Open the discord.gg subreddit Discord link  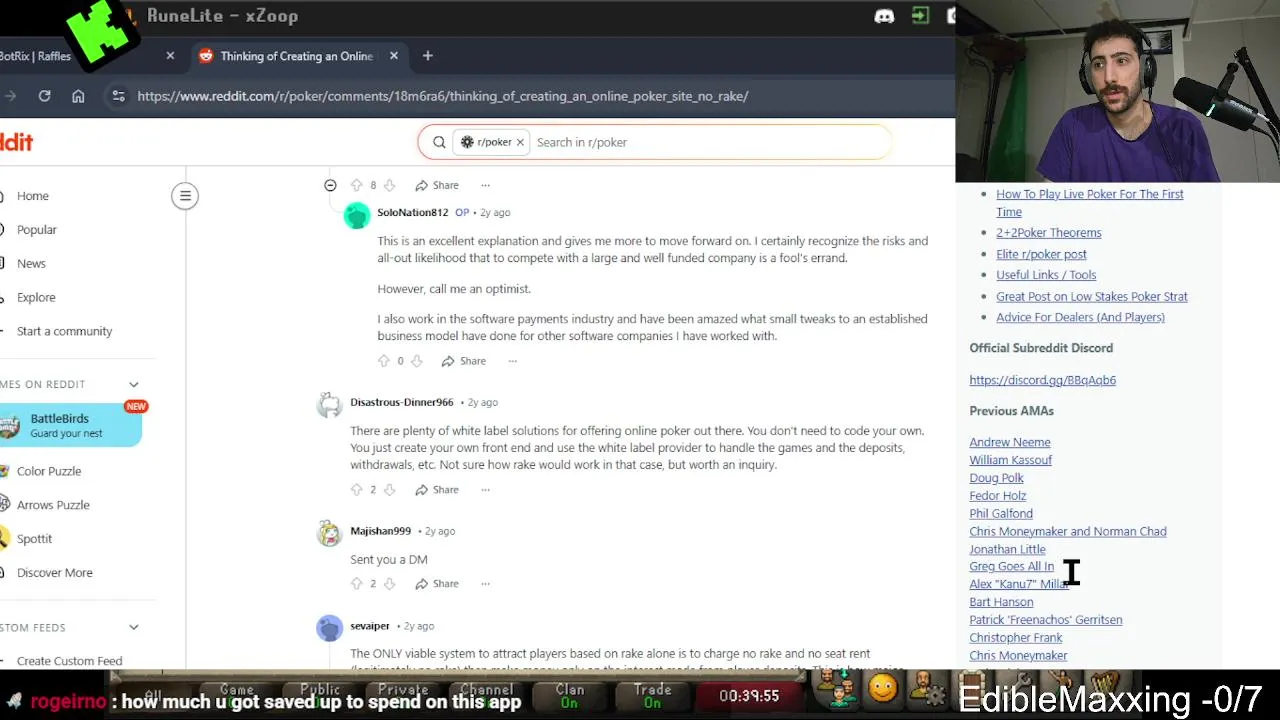1042,380
